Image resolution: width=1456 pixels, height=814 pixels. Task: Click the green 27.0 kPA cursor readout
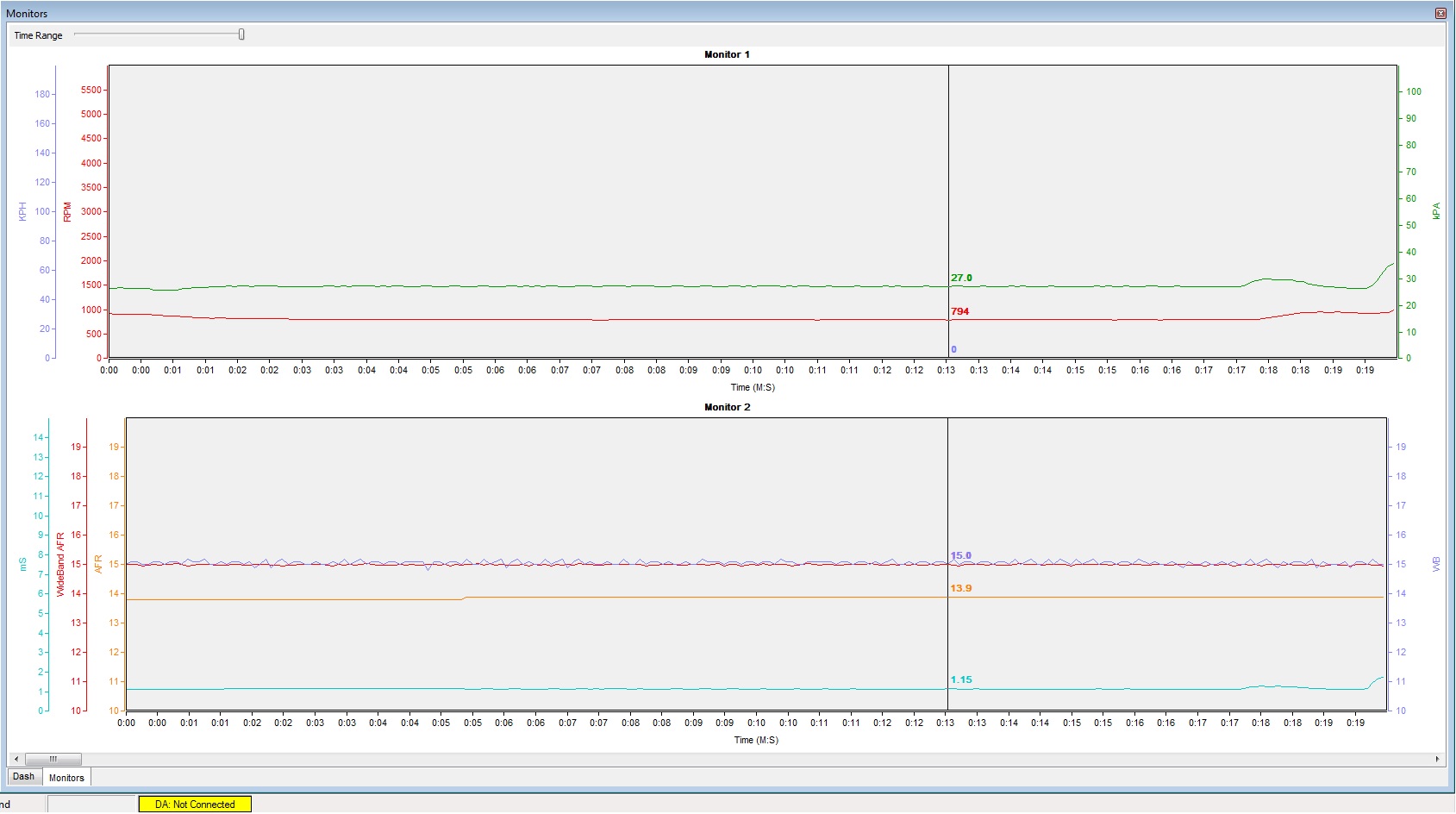click(x=961, y=278)
